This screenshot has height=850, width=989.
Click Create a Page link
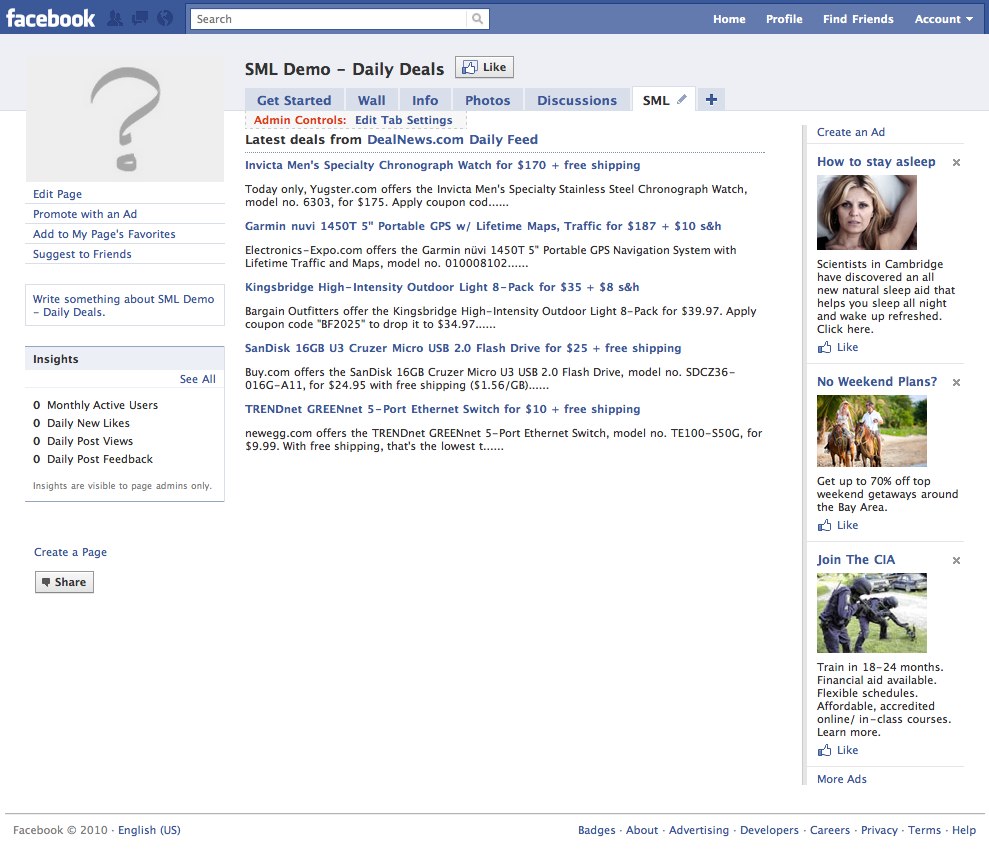(x=70, y=552)
